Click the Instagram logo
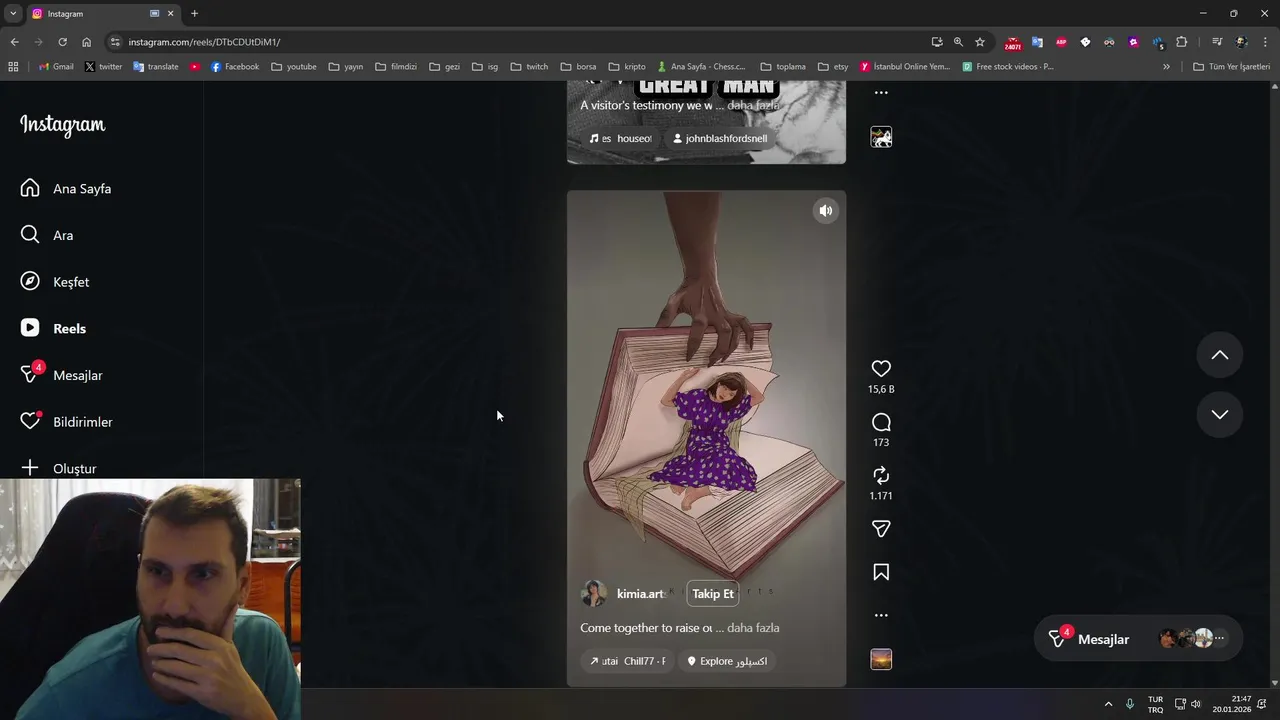The height and width of the screenshot is (720, 1280). point(62,125)
